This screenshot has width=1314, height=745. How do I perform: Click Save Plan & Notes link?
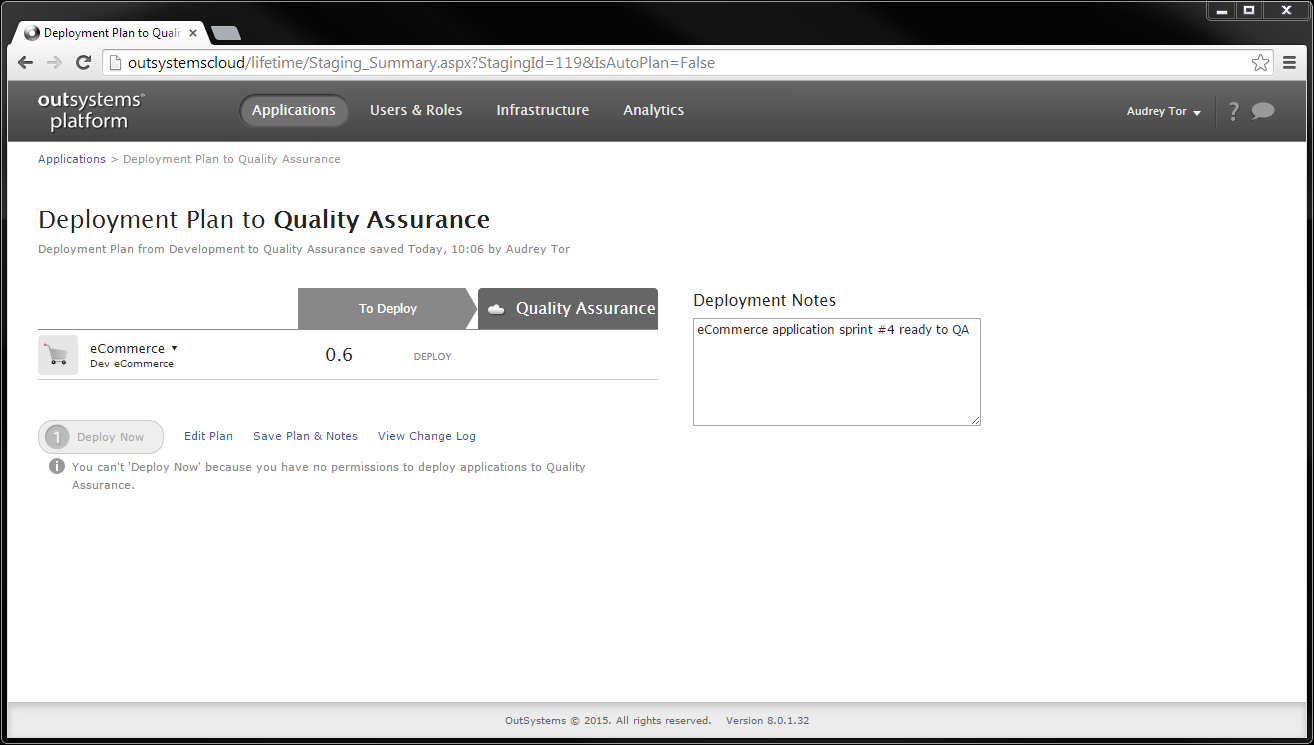305,436
